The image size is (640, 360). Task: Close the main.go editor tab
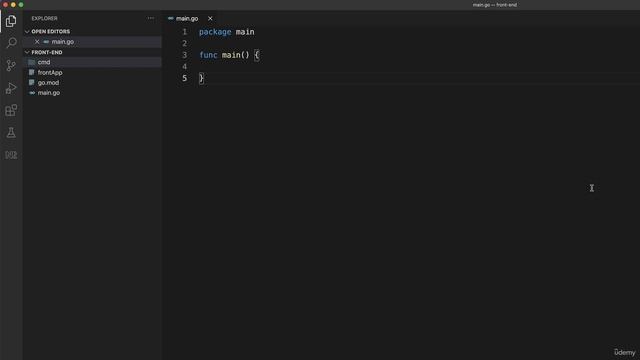click(210, 18)
